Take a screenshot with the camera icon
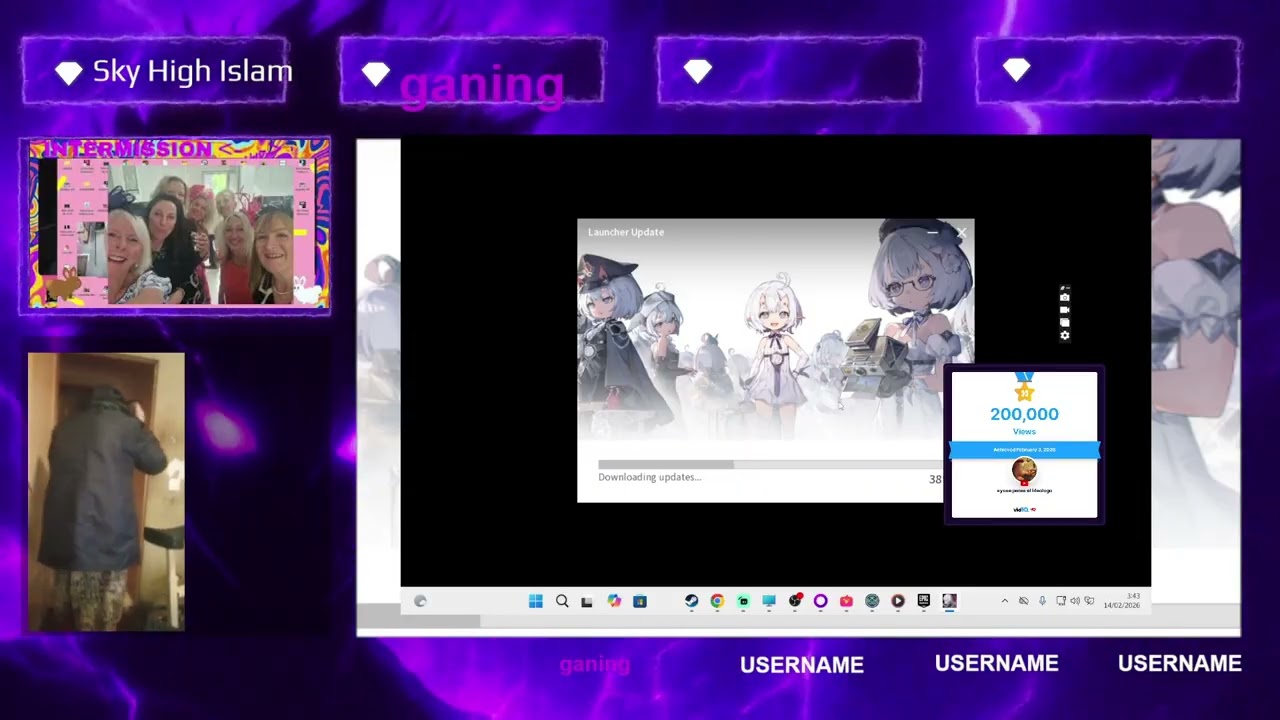Screen dimensions: 1280x720 pos(1065,298)
